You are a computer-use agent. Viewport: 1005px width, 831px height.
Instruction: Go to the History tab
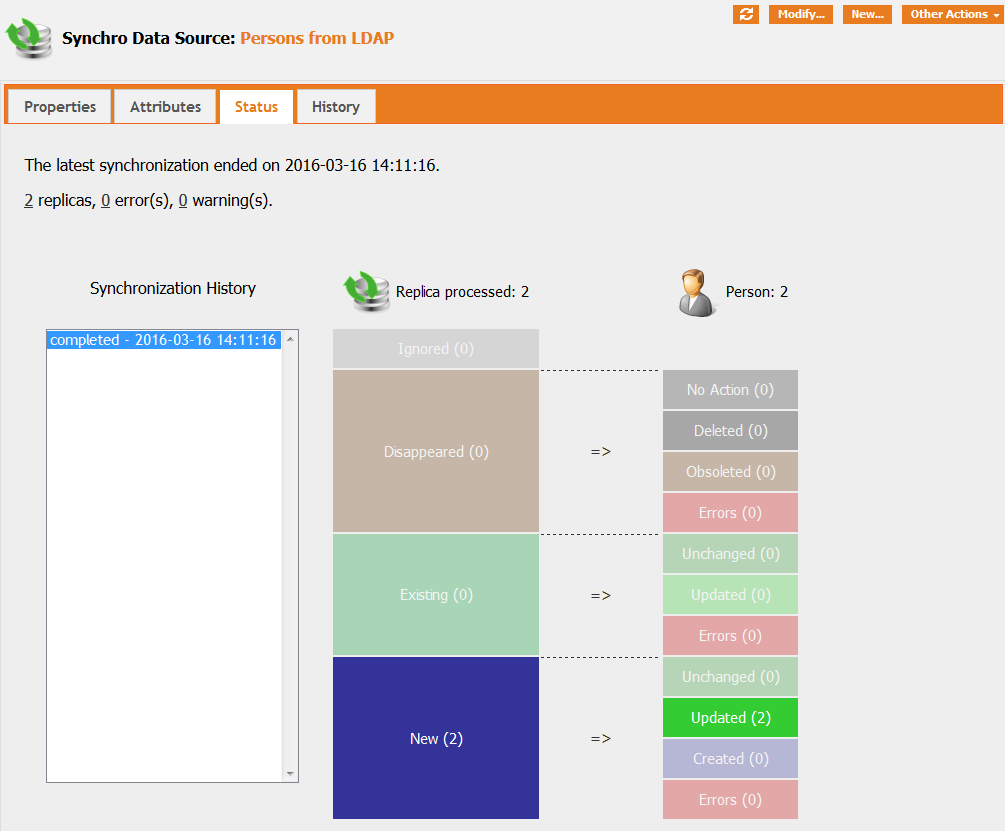point(335,107)
